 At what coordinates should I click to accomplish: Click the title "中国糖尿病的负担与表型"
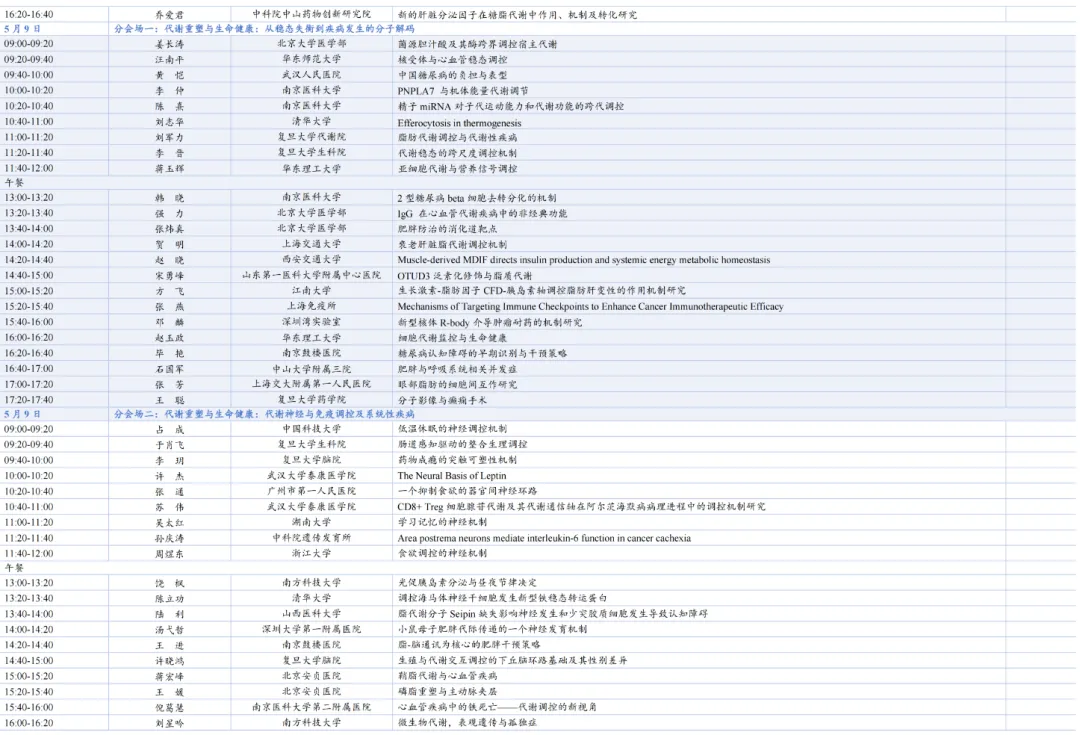click(x=452, y=75)
